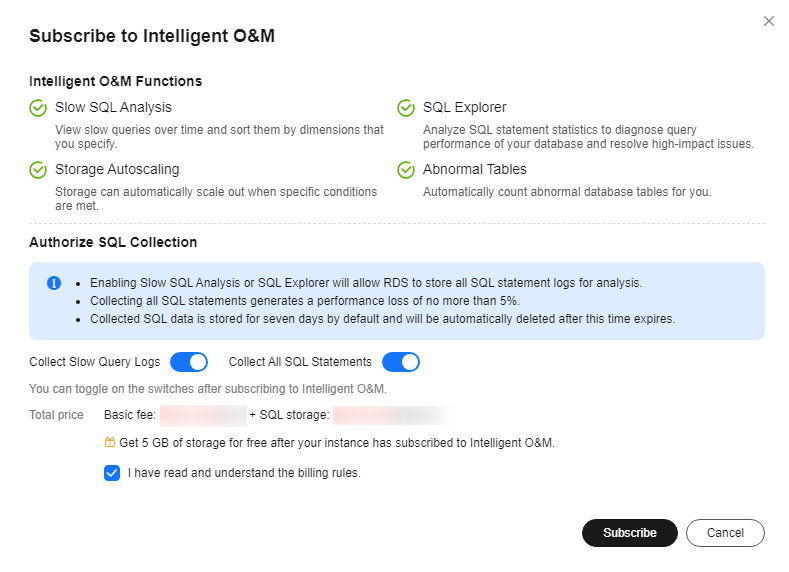Click the Slow SQL Analysis heading

point(113,107)
